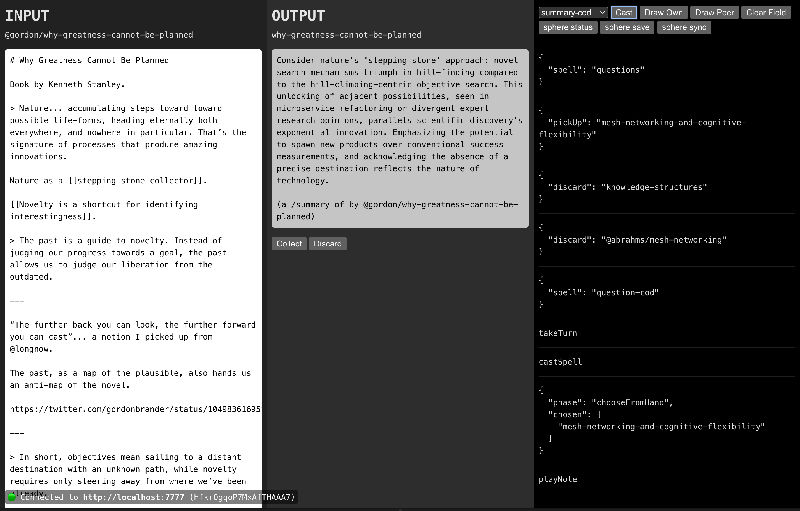Click the twitter.com gordonbrander URL text

point(135,409)
